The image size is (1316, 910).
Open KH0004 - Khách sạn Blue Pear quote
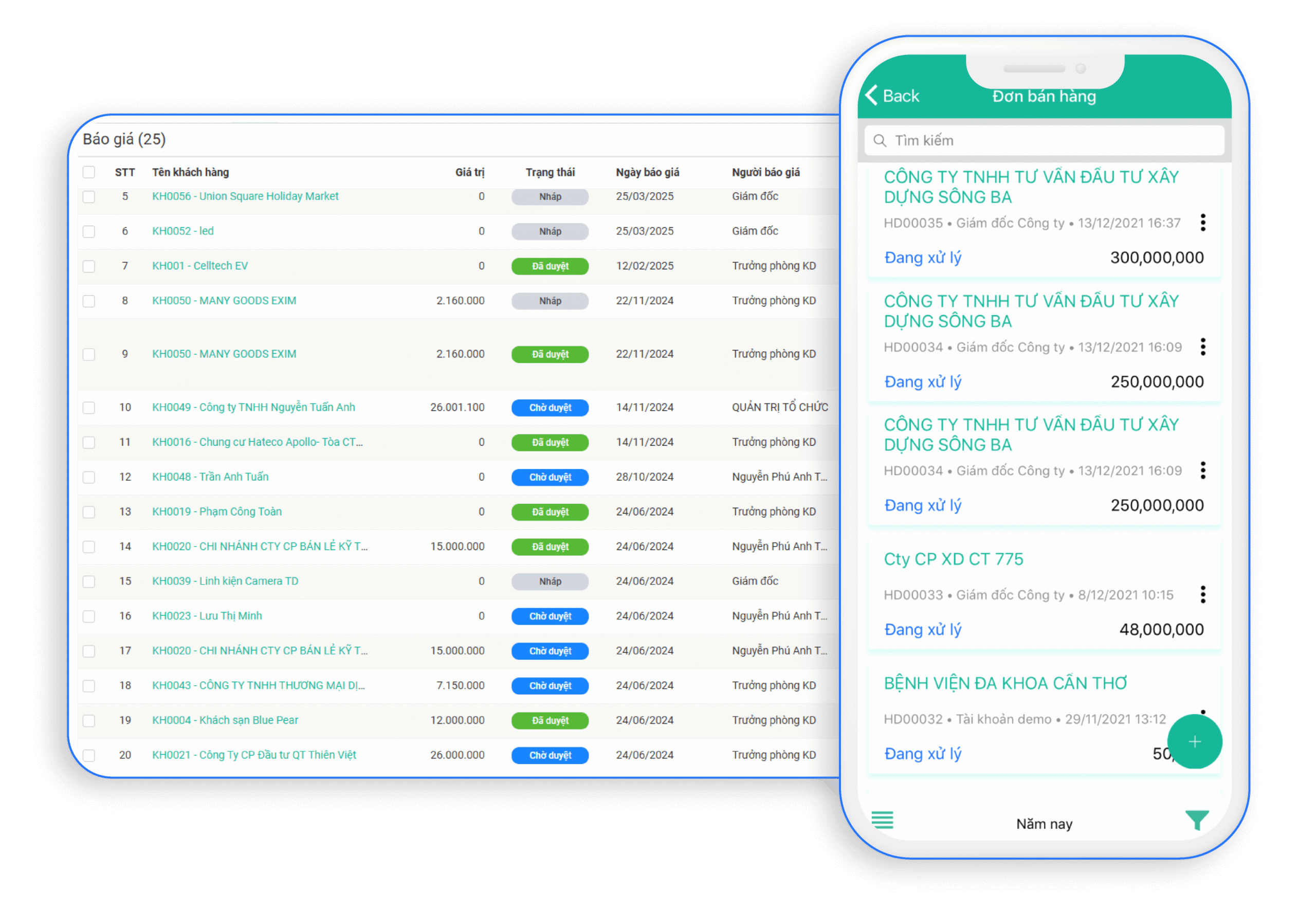pyautogui.click(x=225, y=720)
